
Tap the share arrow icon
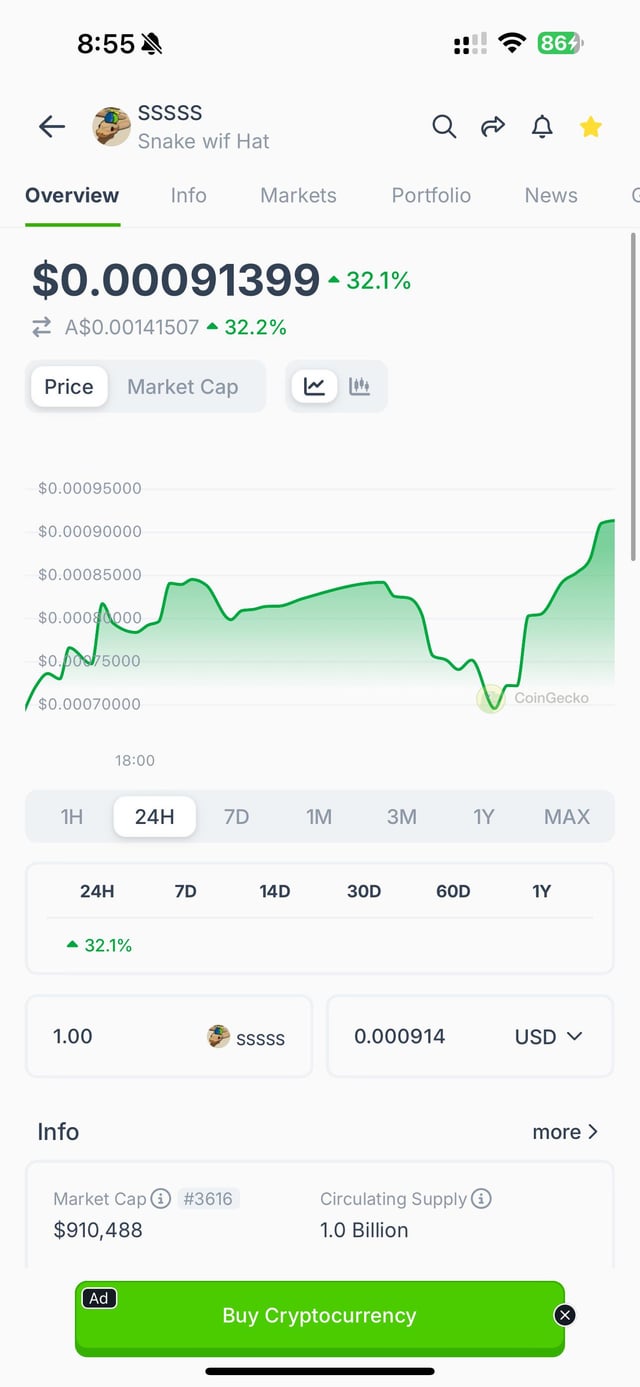(x=493, y=126)
